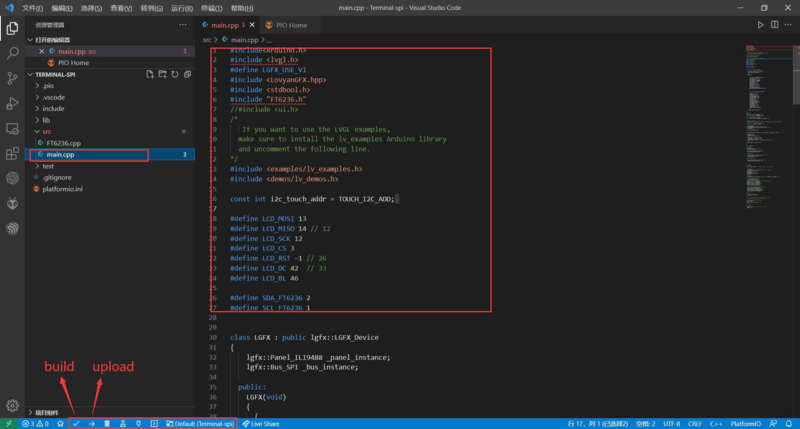
Task: Click the PlatformIO Clean trash icon
Action: pyautogui.click(x=107, y=424)
